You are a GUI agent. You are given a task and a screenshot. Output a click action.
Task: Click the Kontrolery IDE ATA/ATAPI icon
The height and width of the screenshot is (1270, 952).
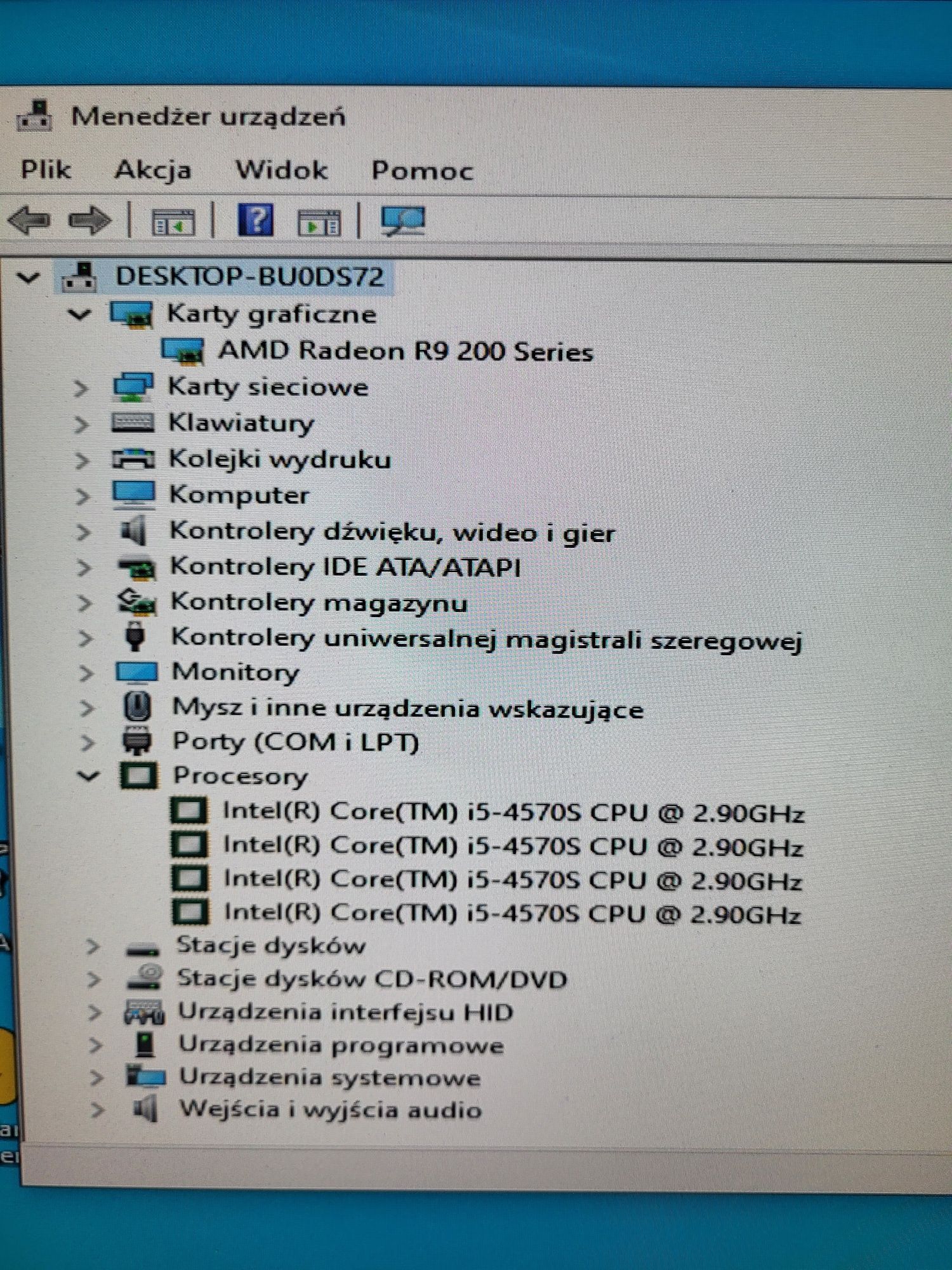click(136, 567)
